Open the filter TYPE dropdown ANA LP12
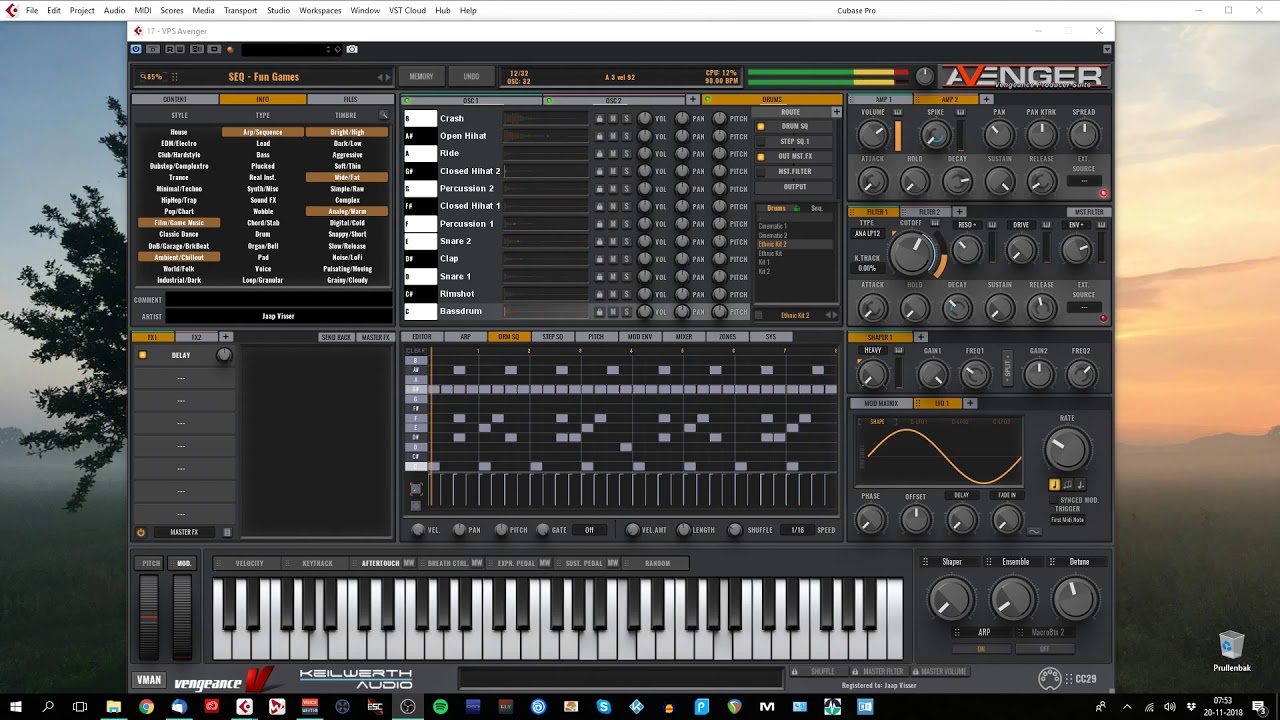This screenshot has width=1280, height=720. [x=867, y=233]
